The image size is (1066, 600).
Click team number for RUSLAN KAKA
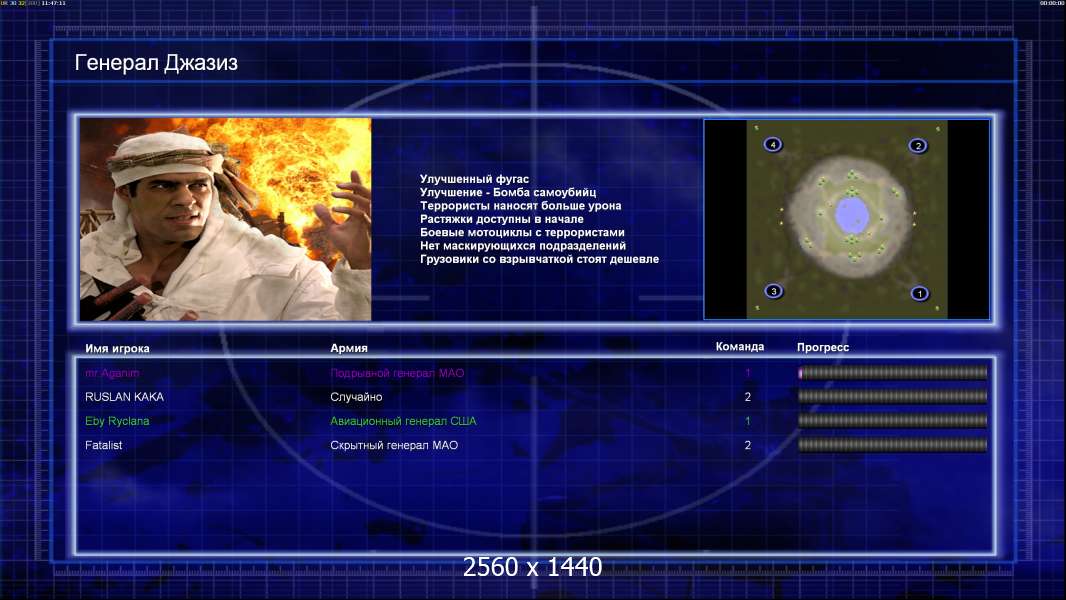[747, 397]
